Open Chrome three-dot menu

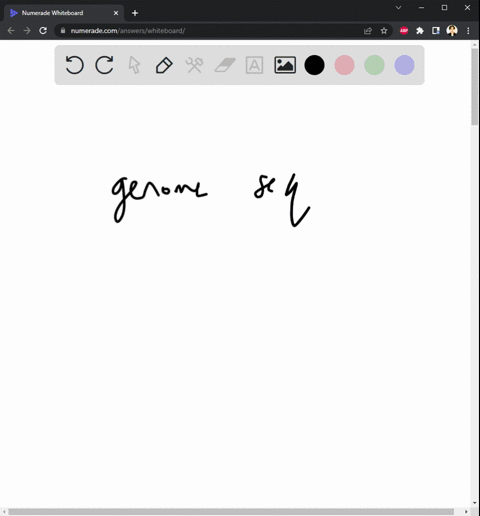(x=468, y=31)
